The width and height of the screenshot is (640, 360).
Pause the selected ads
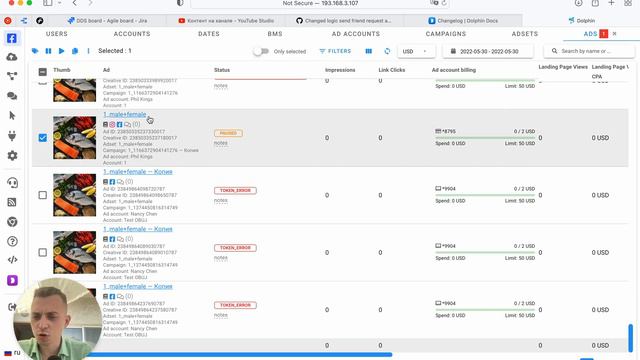[x=48, y=51]
